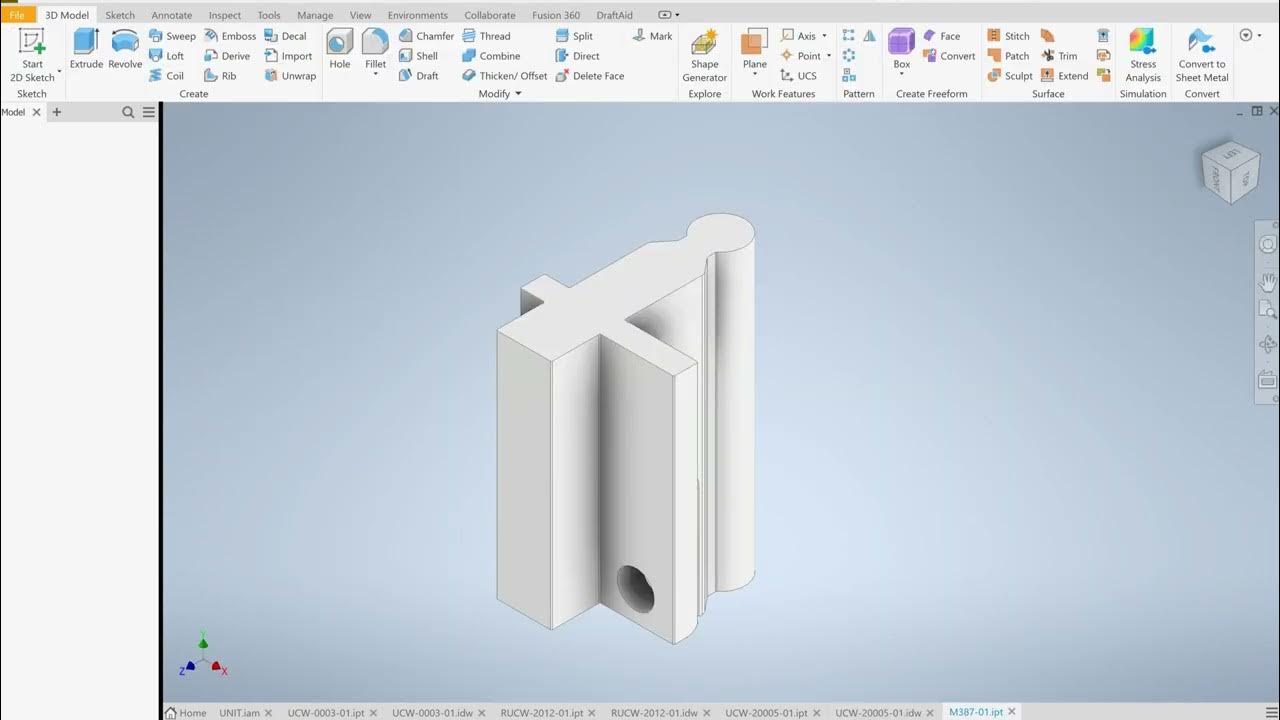
Task: Select the Revolve tool
Action: tap(125, 49)
